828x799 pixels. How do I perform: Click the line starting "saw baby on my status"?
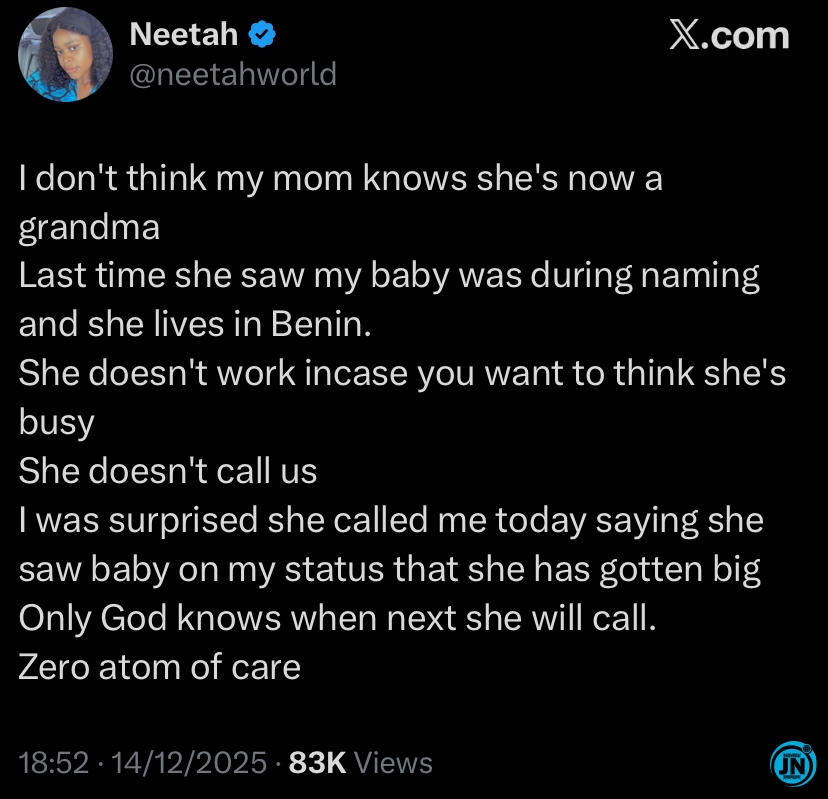click(x=390, y=568)
